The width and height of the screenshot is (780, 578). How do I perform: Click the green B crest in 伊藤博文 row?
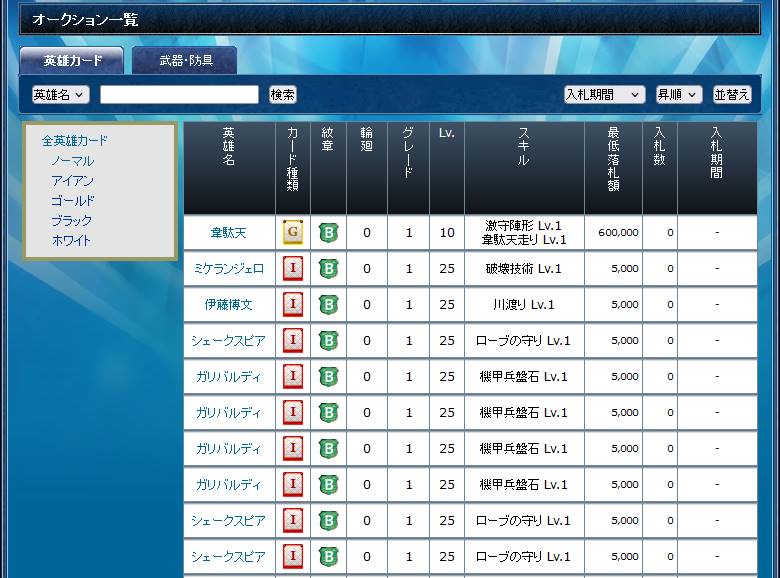click(x=328, y=304)
